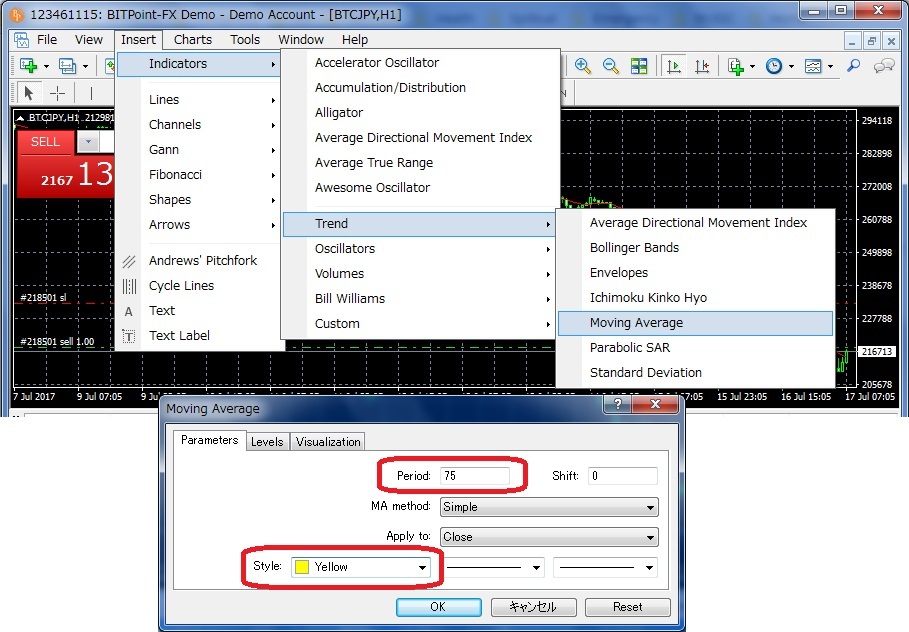Click the Templates chart icon

click(x=814, y=66)
